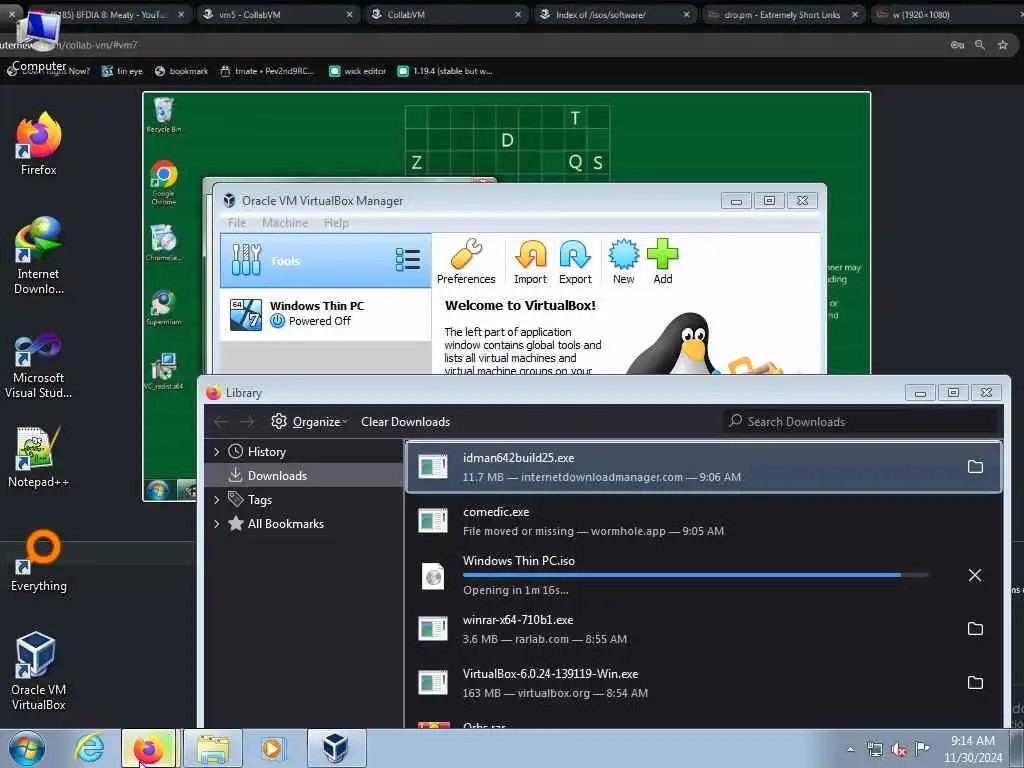Expand All Bookmarks in Library sidebar
The image size is (1024, 768).
[x=217, y=524]
